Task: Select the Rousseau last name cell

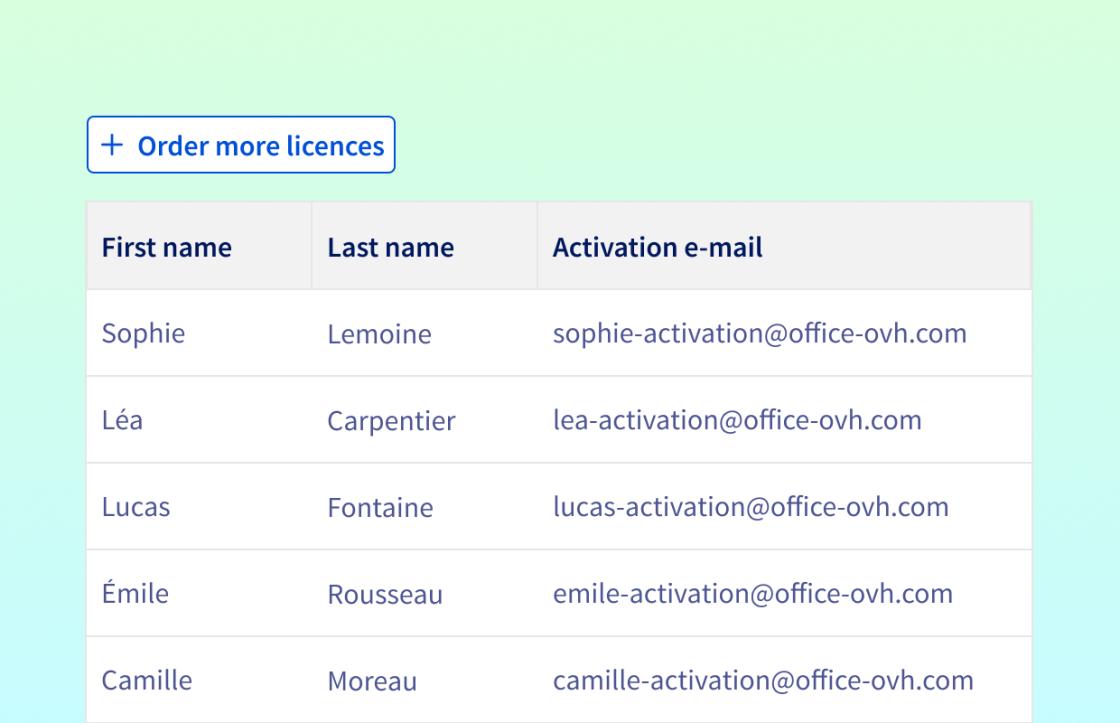Action: [x=385, y=595]
